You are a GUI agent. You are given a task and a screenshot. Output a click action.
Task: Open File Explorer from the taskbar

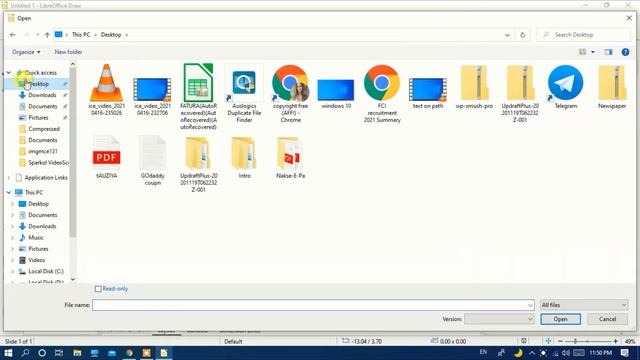pos(77,353)
